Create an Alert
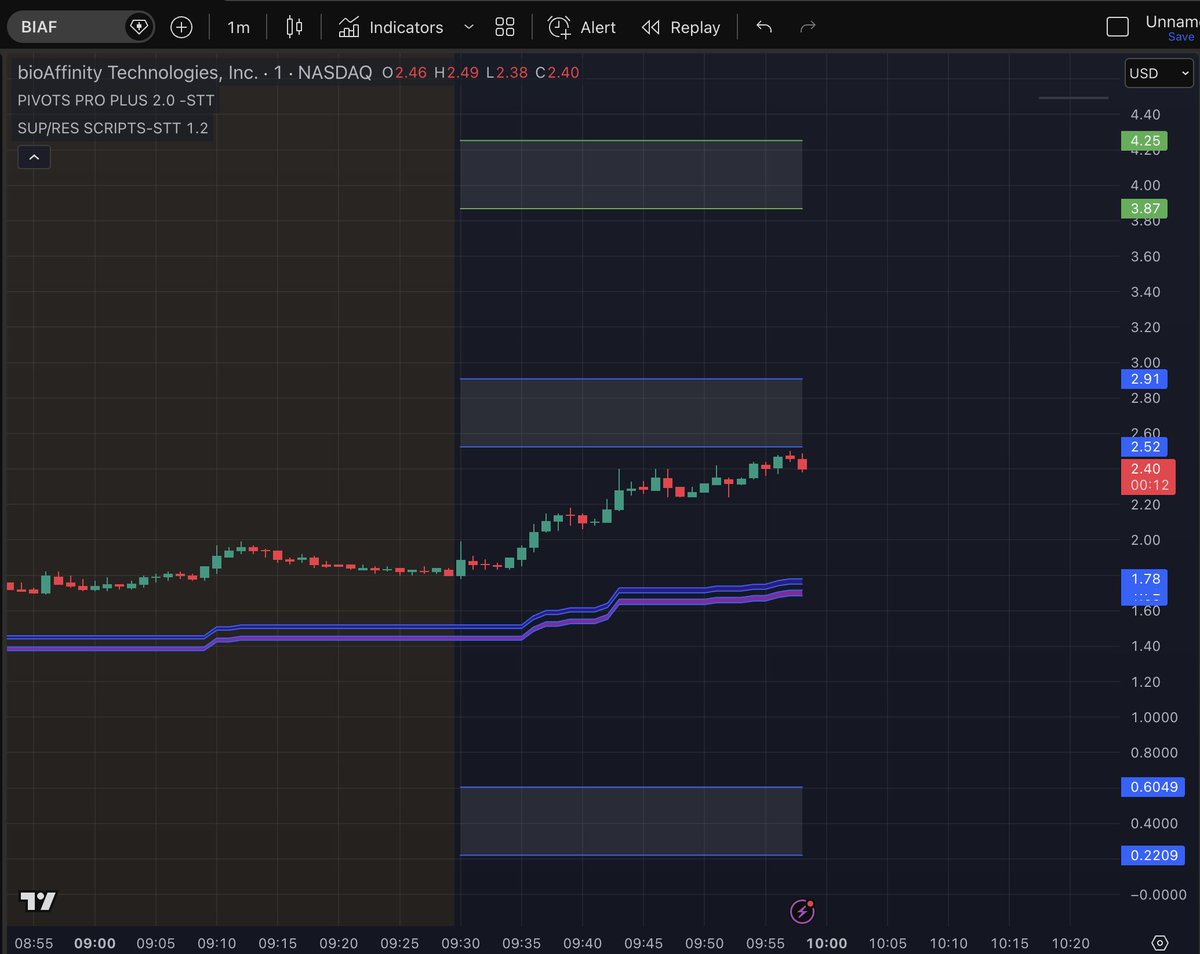The image size is (1200, 954). (582, 27)
